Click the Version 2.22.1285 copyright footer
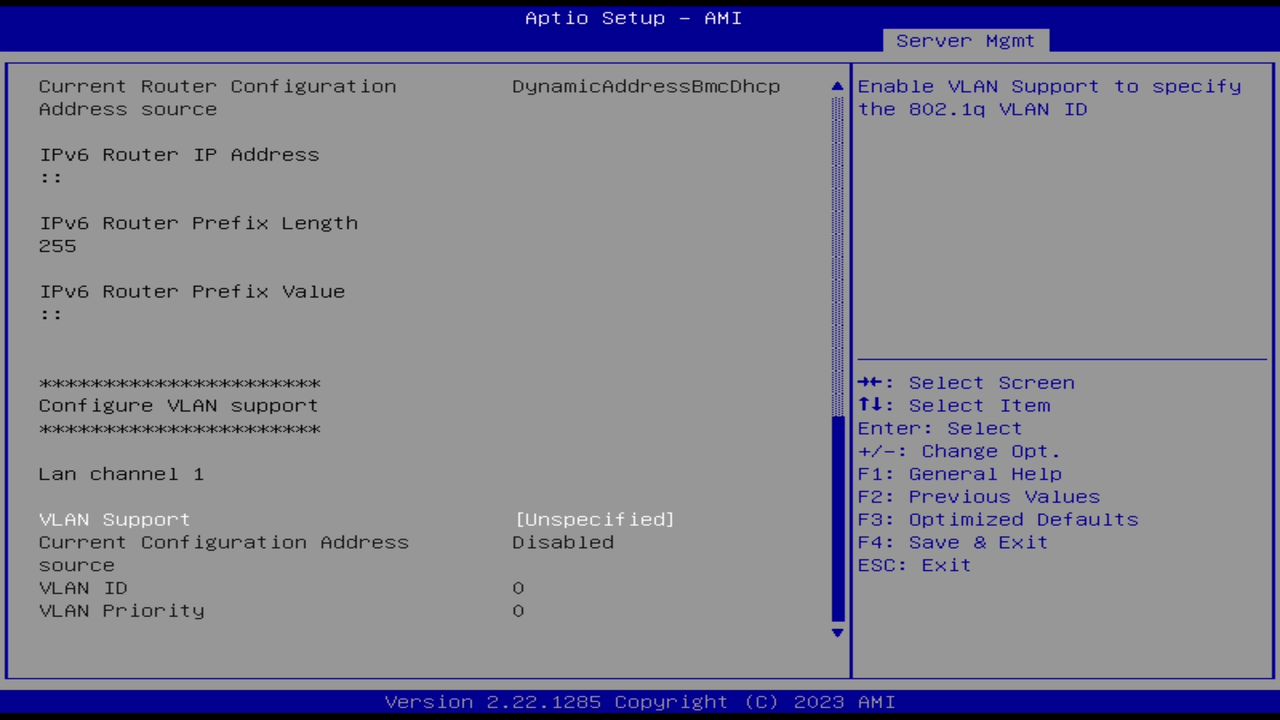This screenshot has height=720, width=1280. (x=640, y=702)
